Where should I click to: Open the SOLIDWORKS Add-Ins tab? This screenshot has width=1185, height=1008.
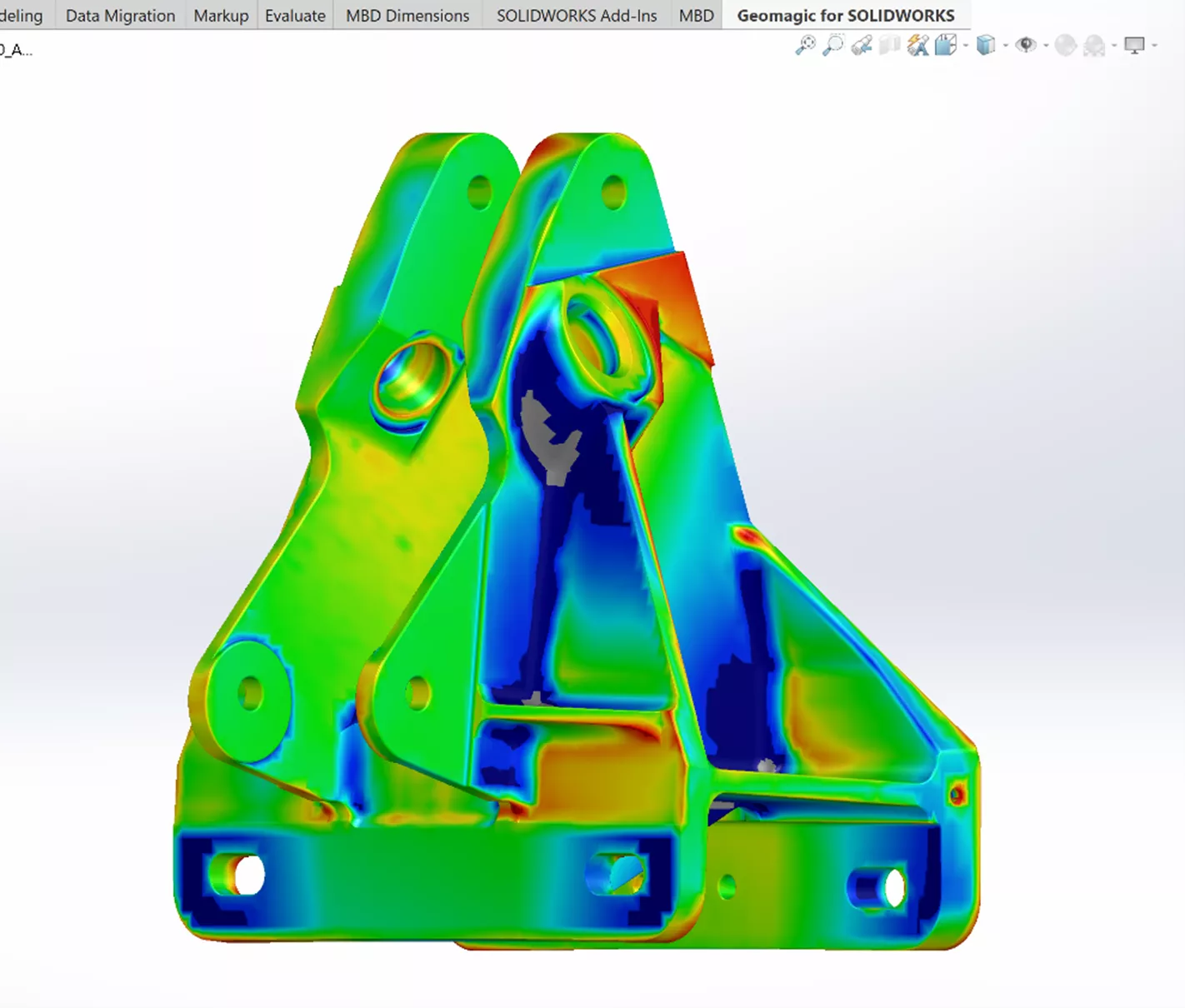coord(577,15)
